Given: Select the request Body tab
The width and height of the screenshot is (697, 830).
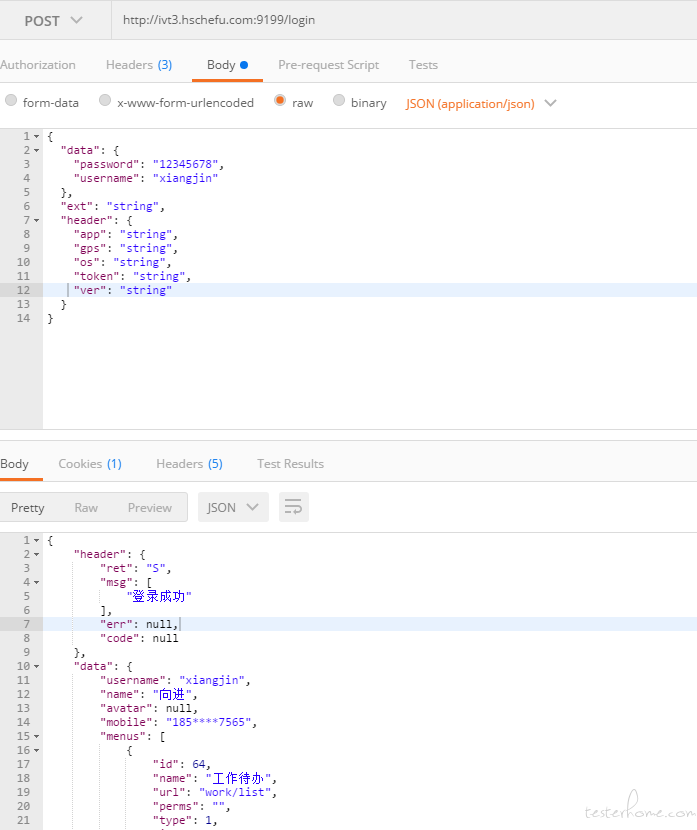Looking at the screenshot, I should coord(227,65).
